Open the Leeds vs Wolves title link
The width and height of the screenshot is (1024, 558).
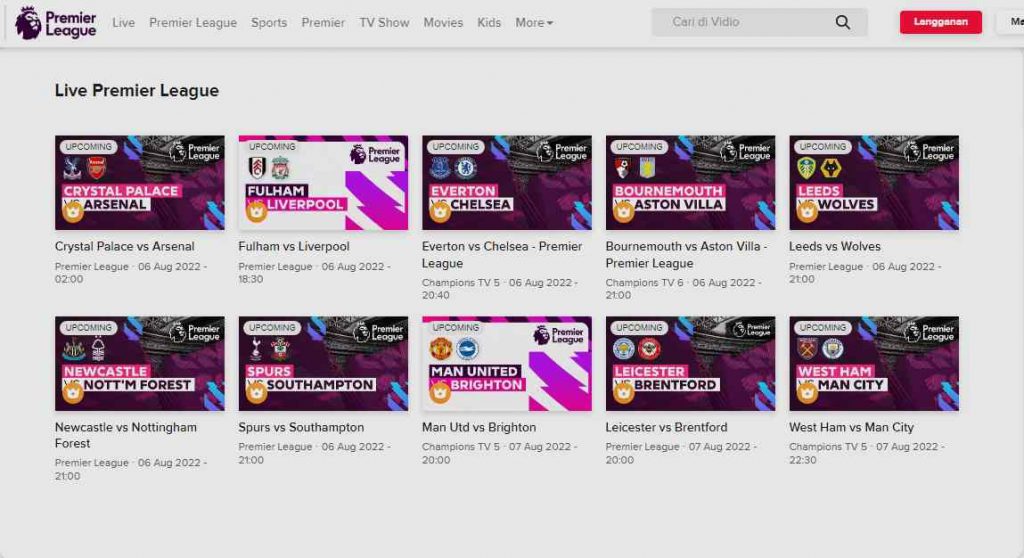[x=835, y=246]
